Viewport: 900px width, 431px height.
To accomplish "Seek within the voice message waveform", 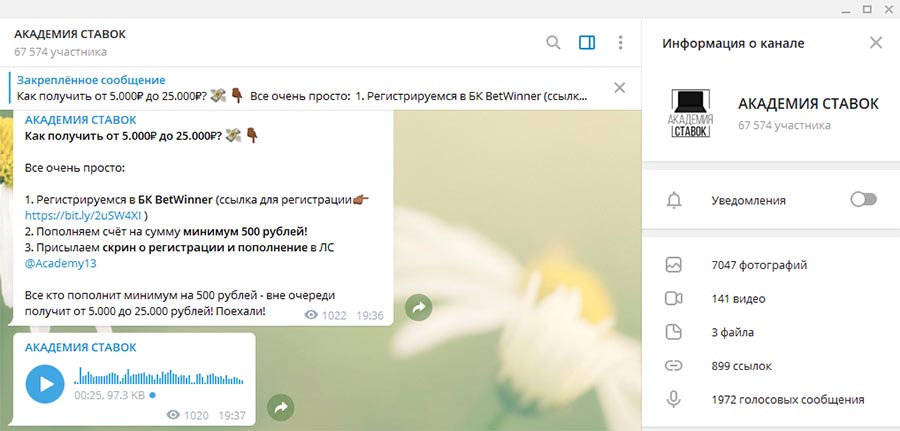I will click(159, 377).
